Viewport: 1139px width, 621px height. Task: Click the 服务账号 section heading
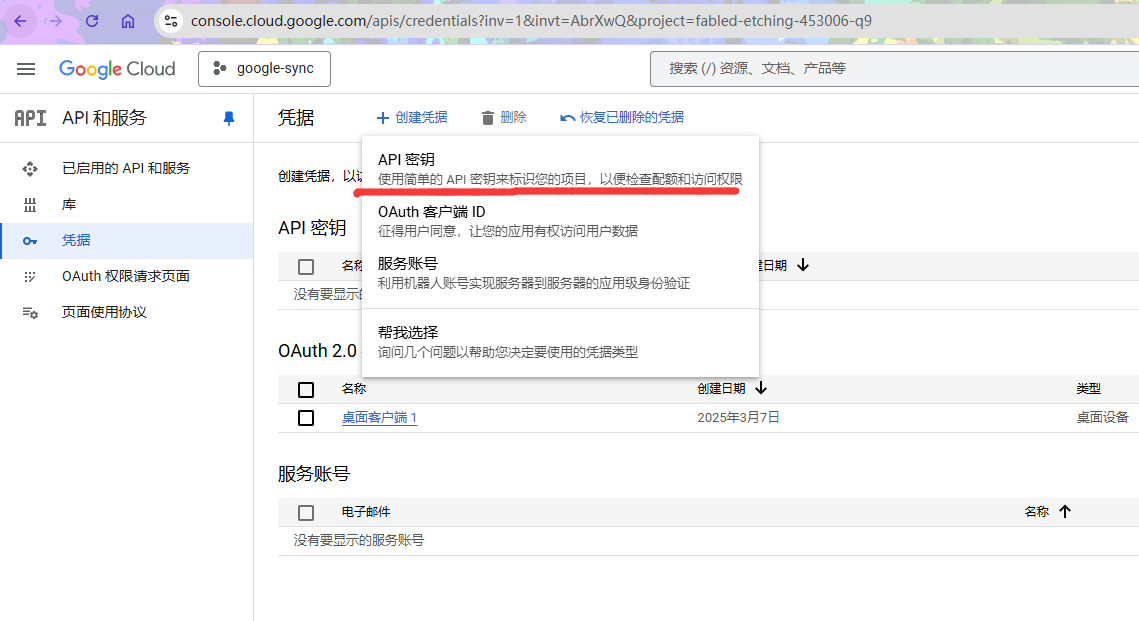coord(314,474)
